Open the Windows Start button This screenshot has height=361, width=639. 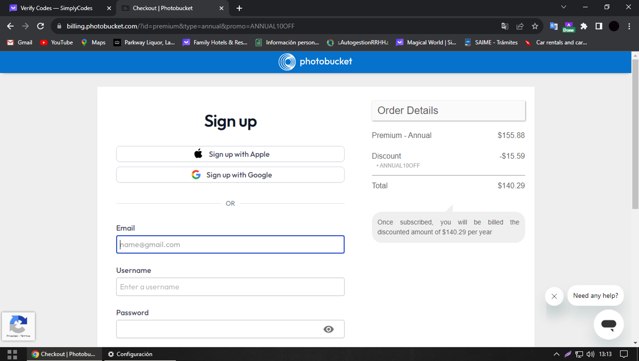coord(12,354)
